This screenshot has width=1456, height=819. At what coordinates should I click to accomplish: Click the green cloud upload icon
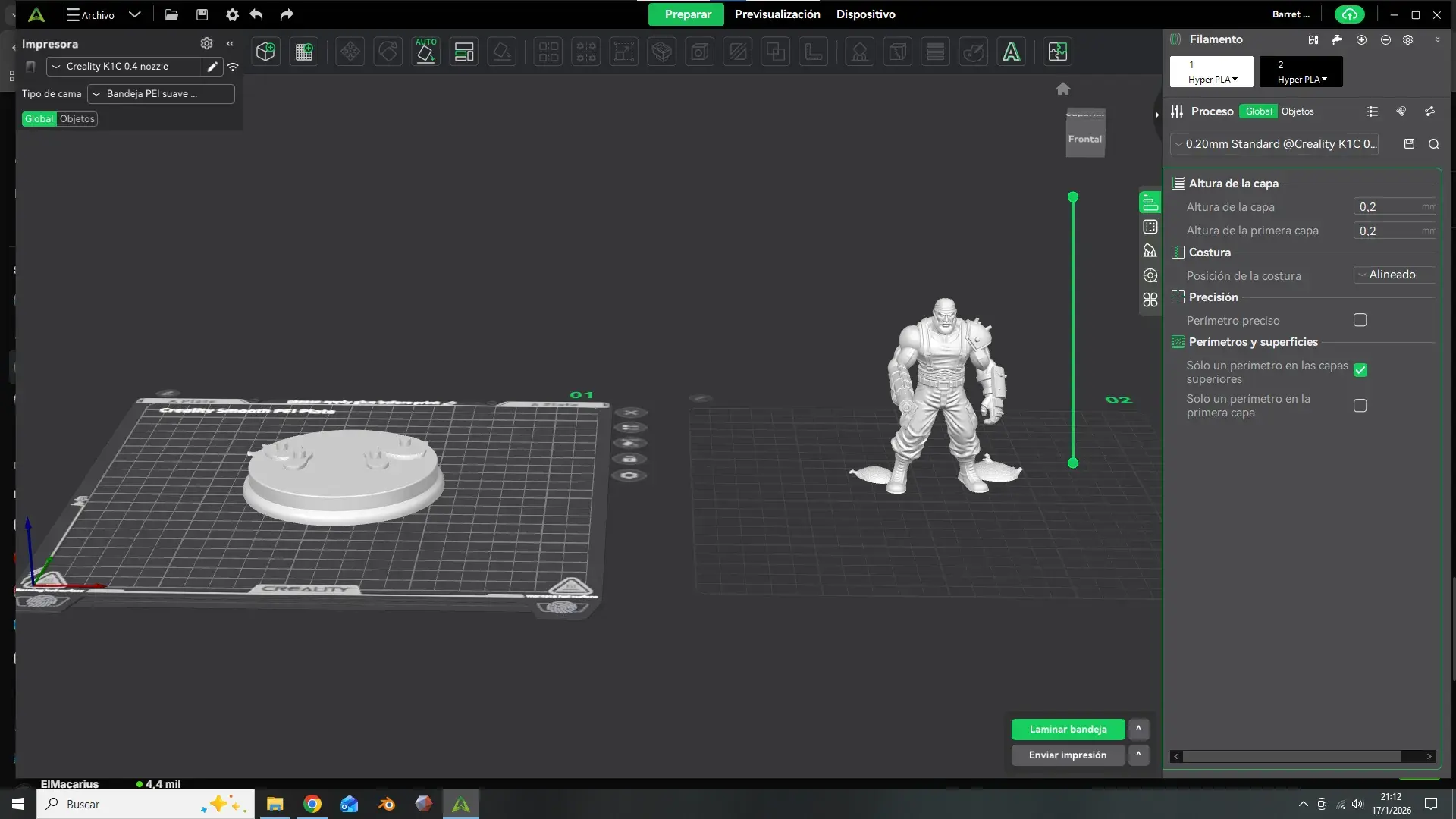(1350, 14)
